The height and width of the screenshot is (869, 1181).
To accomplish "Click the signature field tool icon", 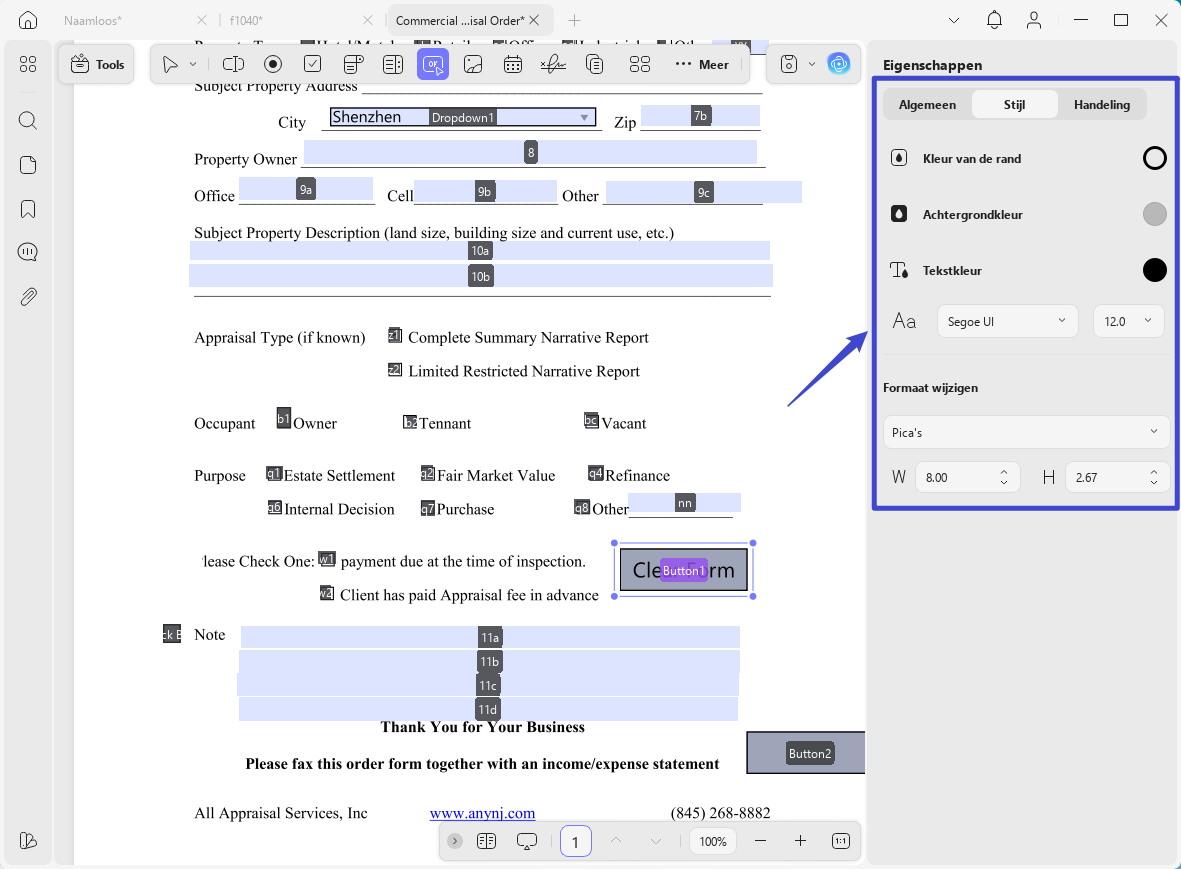I will click(553, 65).
